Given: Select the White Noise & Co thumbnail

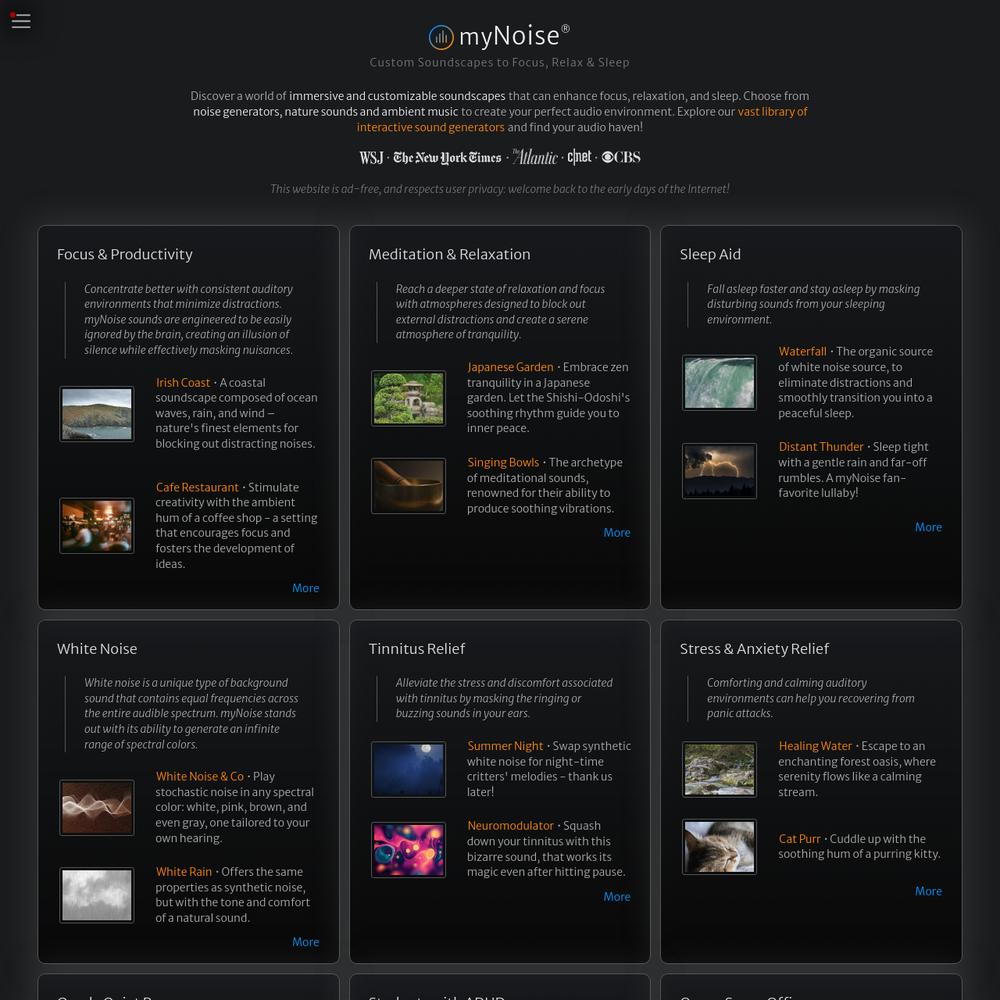Looking at the screenshot, I should pos(97,807).
